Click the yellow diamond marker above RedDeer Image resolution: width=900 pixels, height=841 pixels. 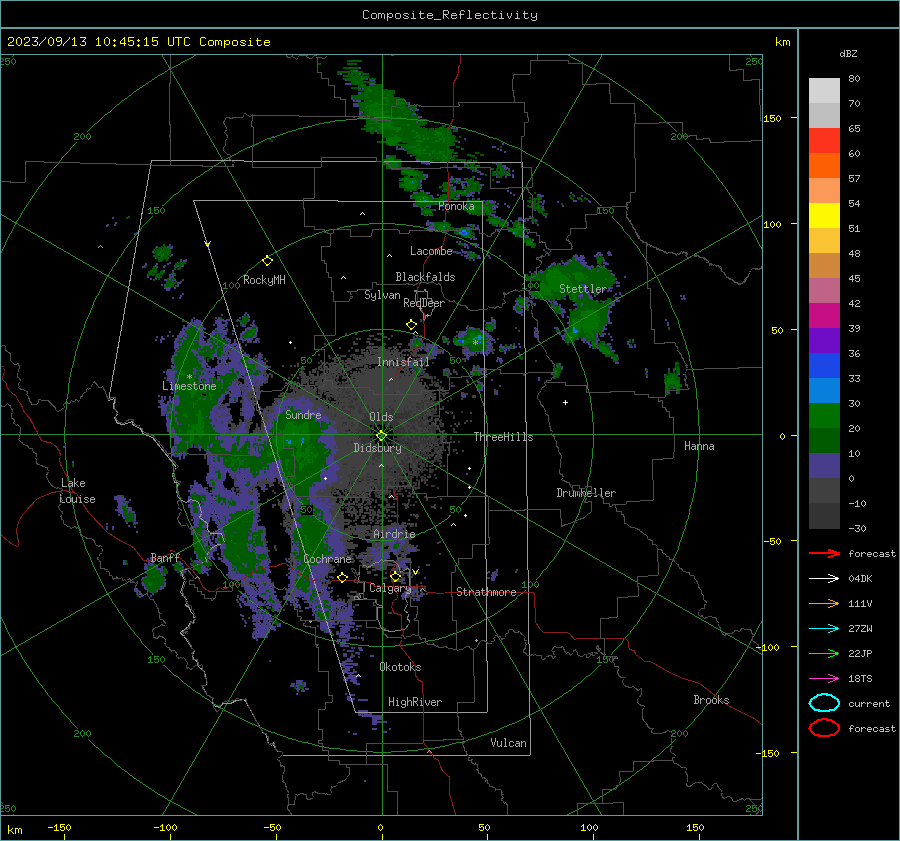click(411, 324)
